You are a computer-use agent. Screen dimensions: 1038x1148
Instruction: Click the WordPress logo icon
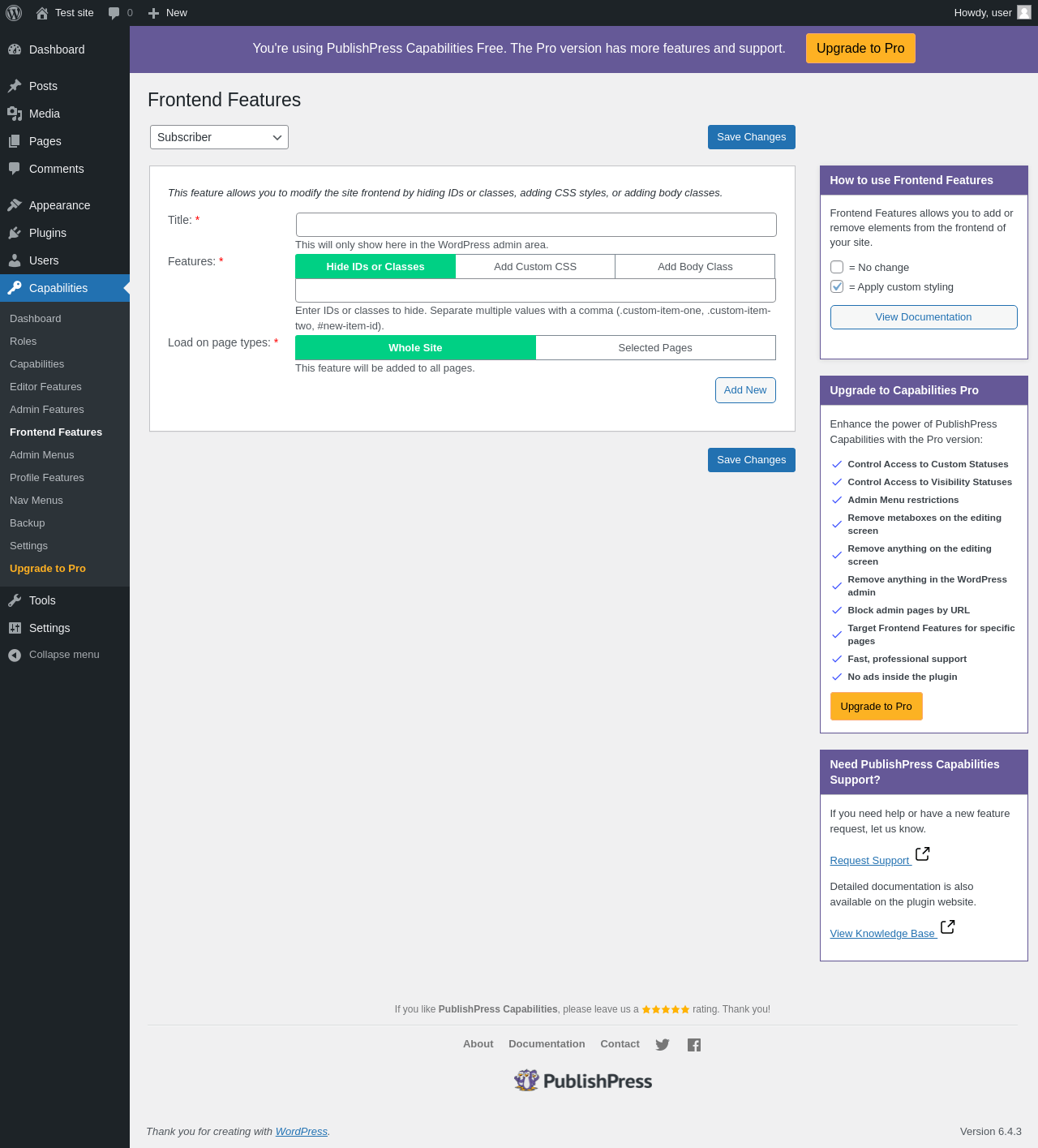pyautogui.click(x=14, y=13)
